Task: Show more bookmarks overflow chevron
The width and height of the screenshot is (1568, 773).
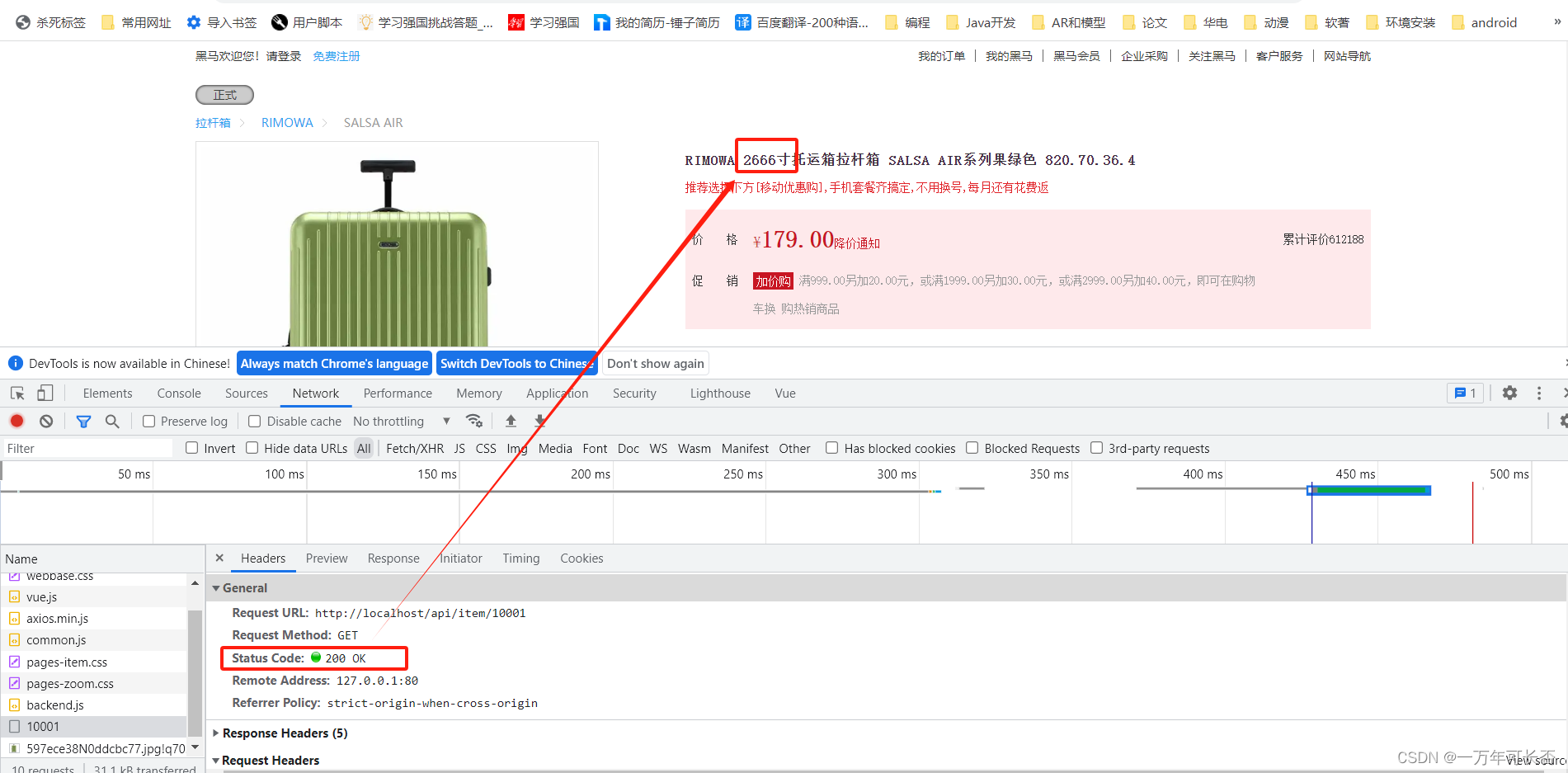Action: [x=1556, y=21]
